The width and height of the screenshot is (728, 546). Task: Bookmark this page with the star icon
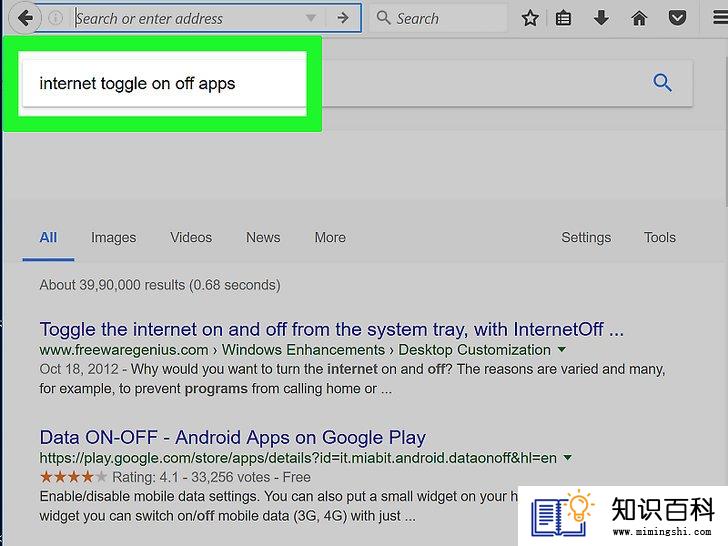(530, 18)
